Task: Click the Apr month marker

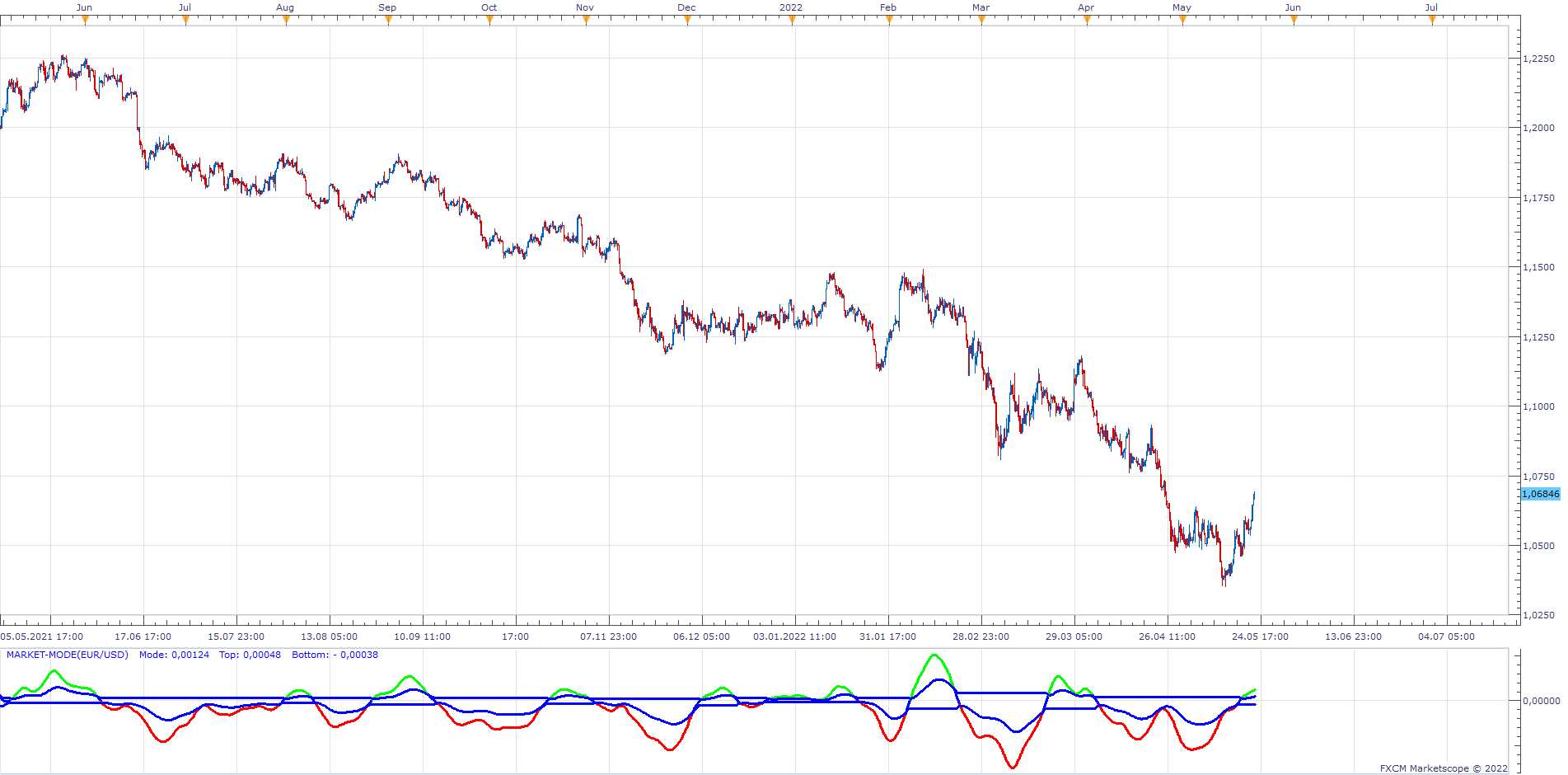Action: point(1087,21)
